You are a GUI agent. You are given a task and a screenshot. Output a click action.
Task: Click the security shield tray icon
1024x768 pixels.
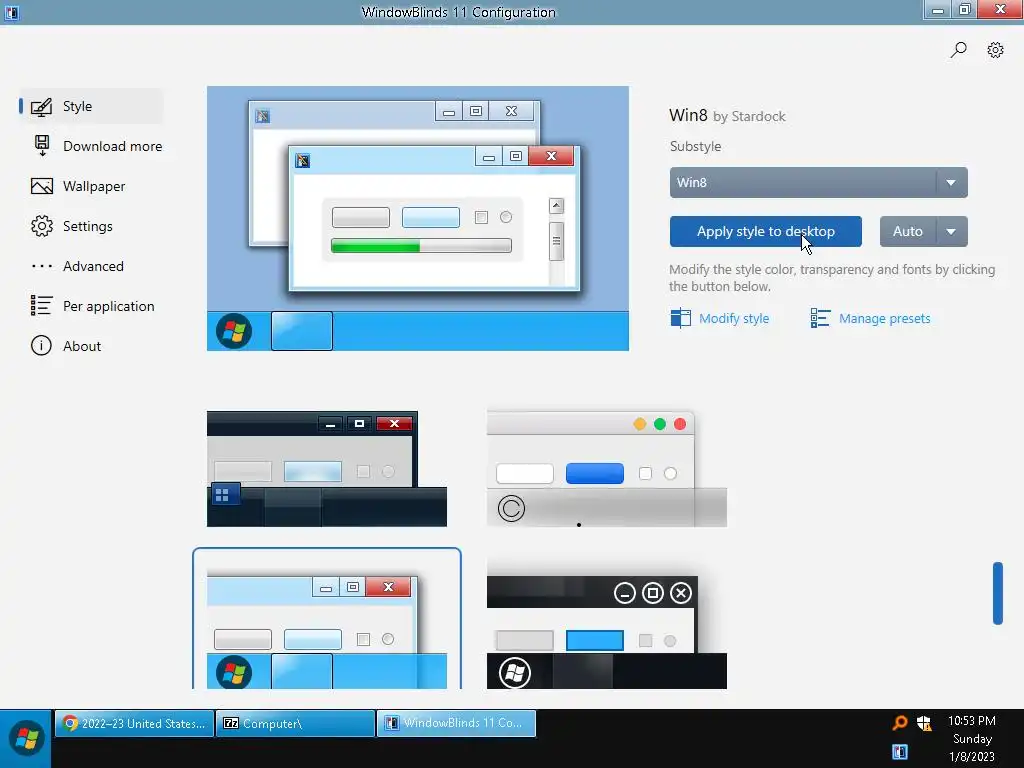pyautogui.click(x=924, y=723)
